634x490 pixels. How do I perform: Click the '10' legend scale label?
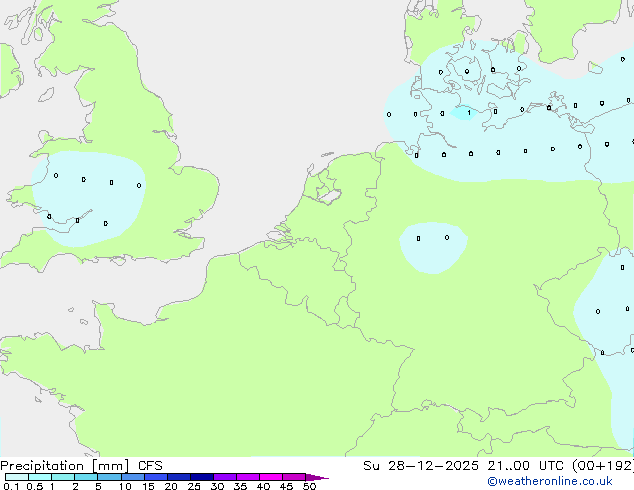[125, 486]
